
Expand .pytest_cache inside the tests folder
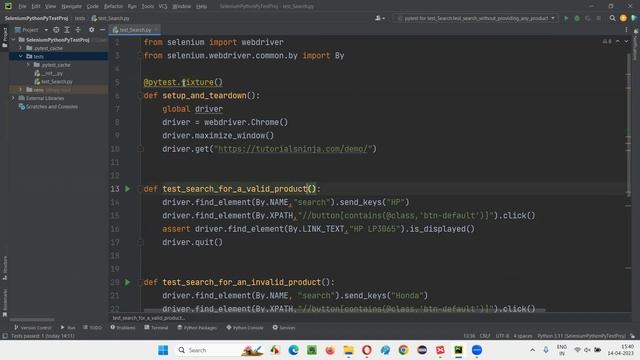[x=28, y=65]
